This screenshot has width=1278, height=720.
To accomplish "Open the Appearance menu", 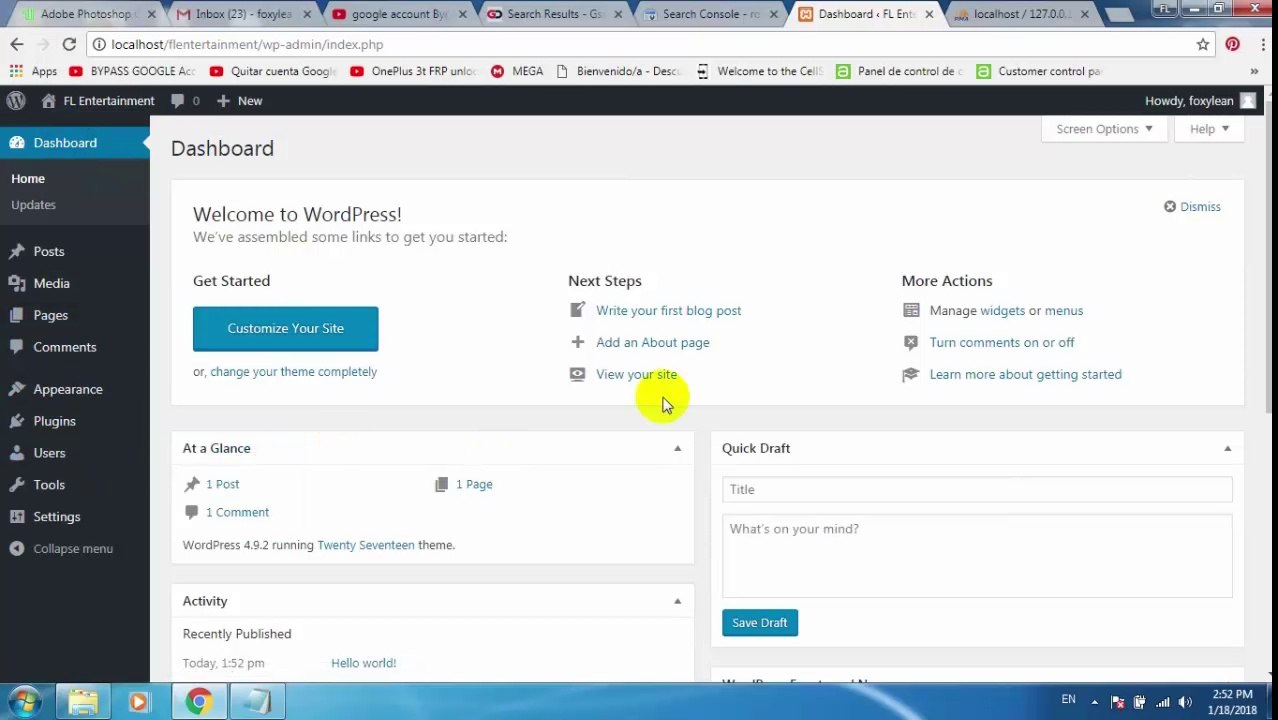I will point(67,390).
